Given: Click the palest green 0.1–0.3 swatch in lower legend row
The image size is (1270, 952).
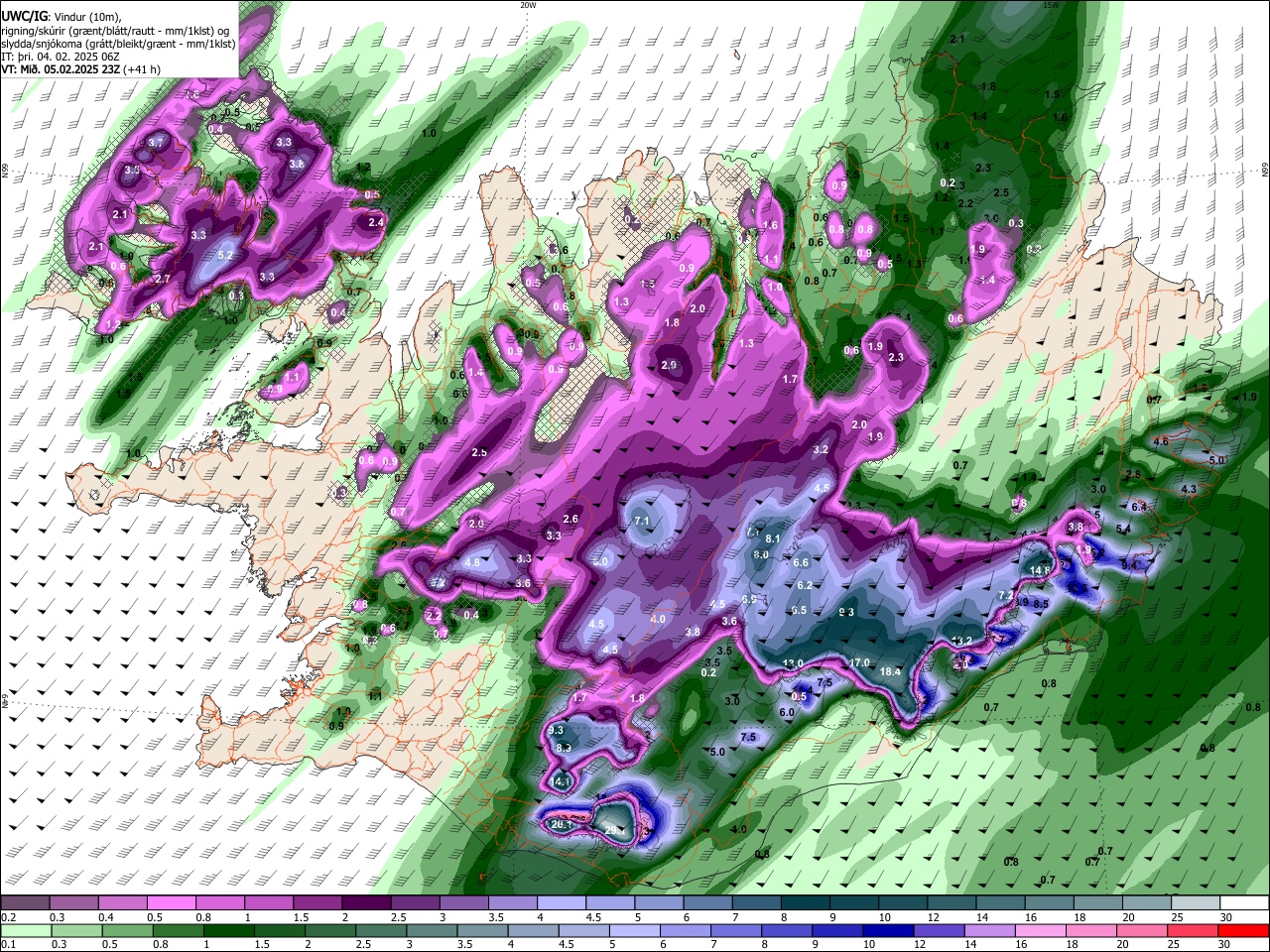Looking at the screenshot, I should click(25, 930).
